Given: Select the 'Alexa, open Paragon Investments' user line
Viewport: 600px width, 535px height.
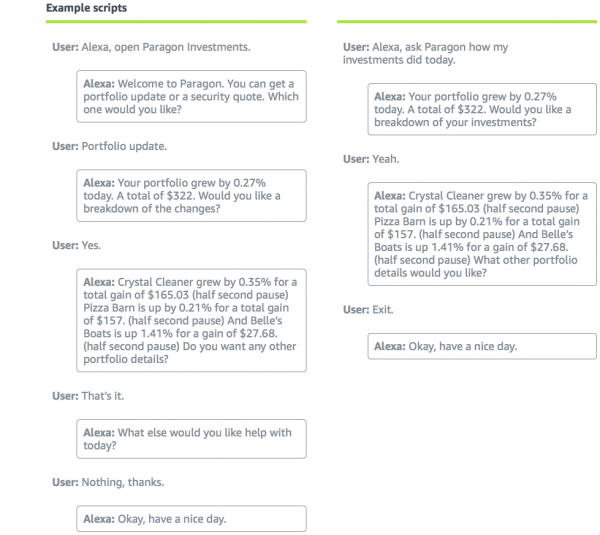Looking at the screenshot, I should coord(150,46).
